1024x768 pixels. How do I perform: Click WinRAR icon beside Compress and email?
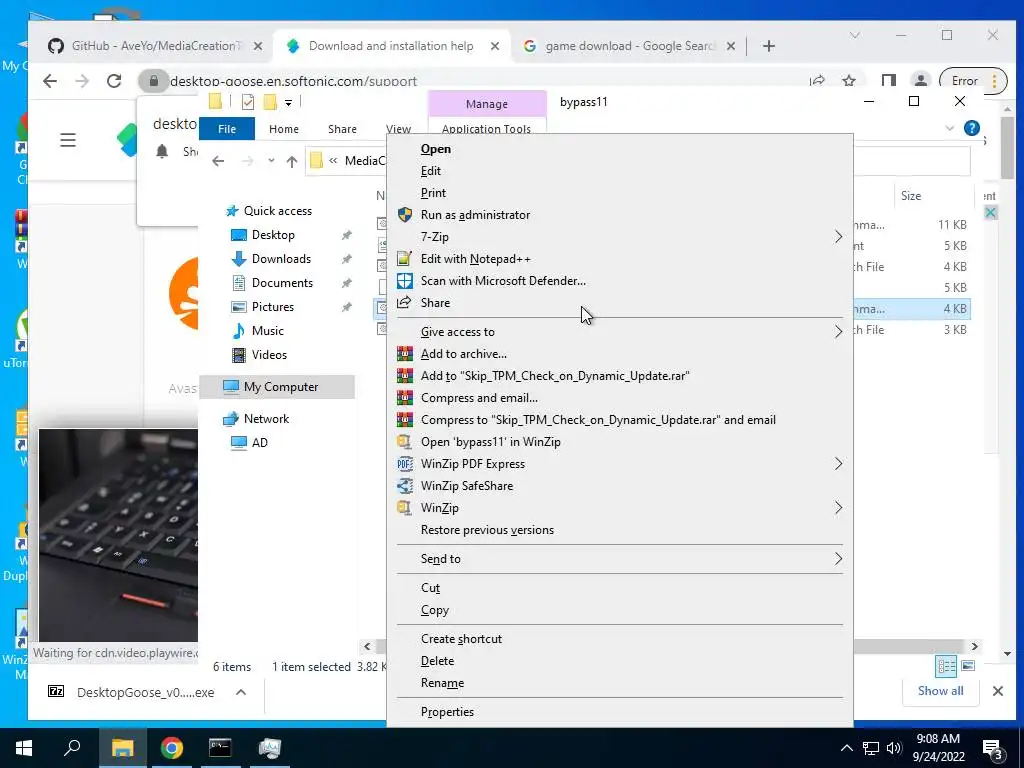coord(404,398)
